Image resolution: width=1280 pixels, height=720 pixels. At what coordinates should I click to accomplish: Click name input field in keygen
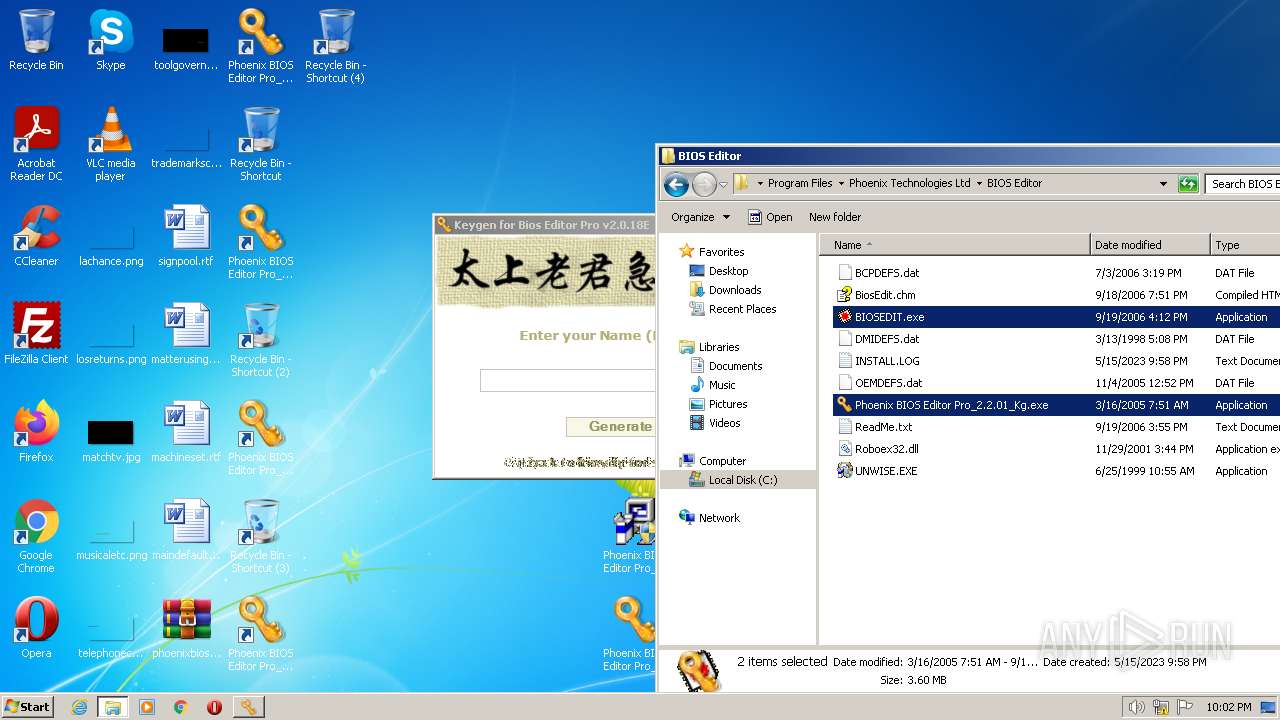pos(567,380)
